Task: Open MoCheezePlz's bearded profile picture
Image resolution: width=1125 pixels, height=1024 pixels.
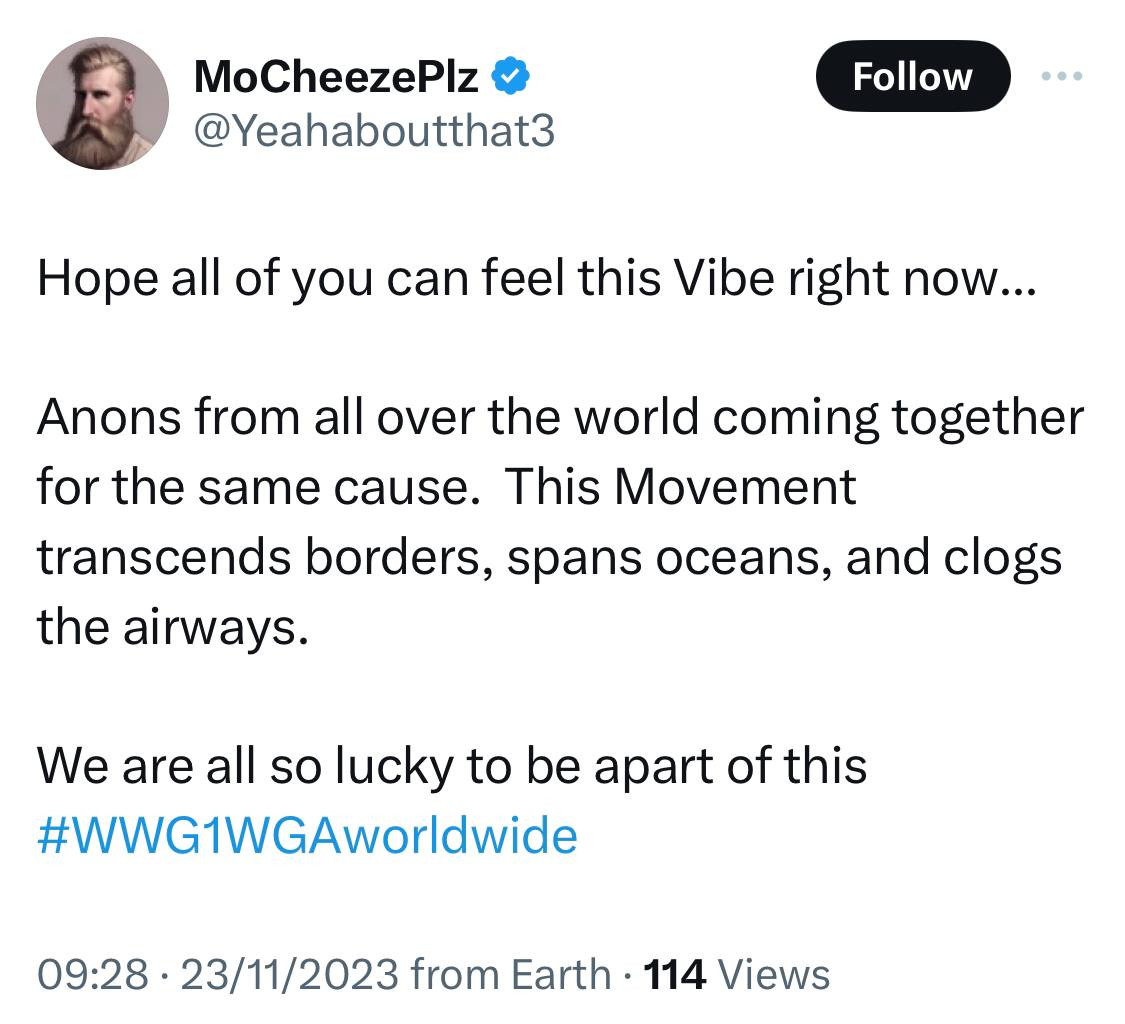Action: tap(102, 103)
